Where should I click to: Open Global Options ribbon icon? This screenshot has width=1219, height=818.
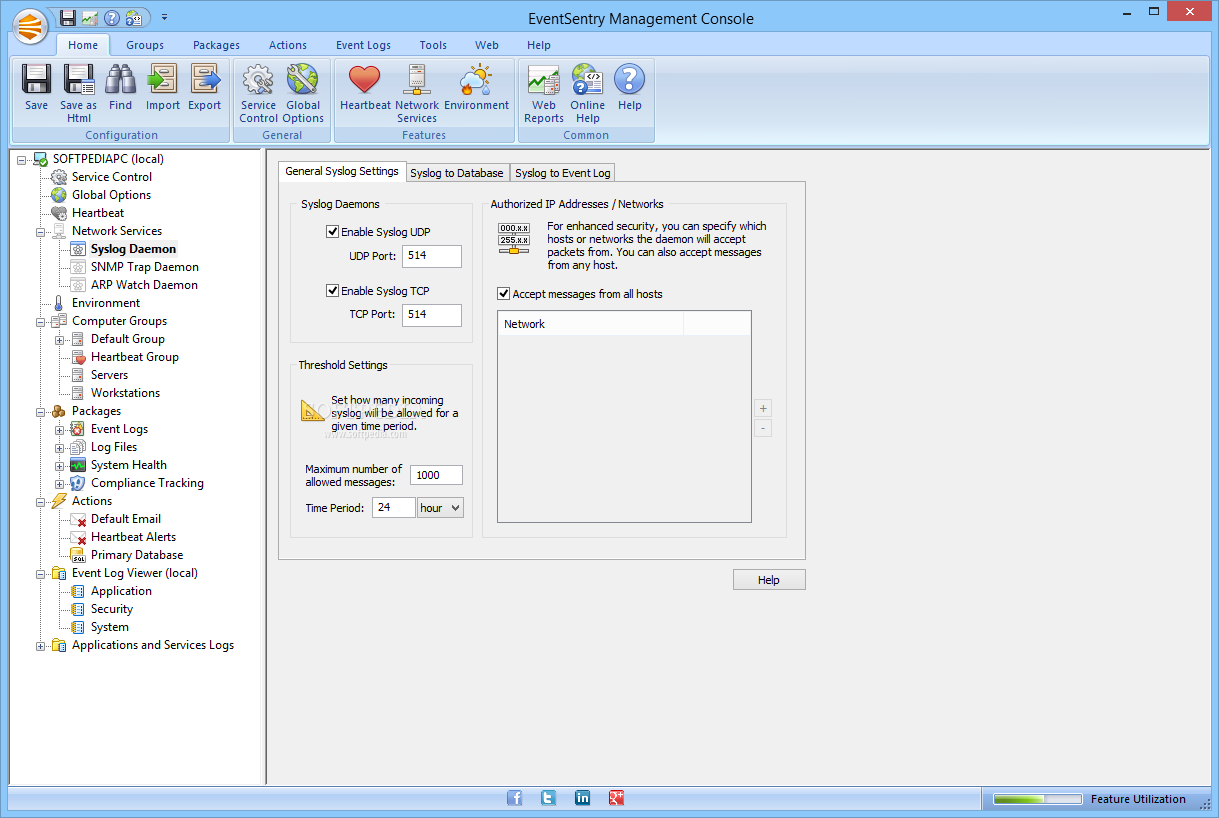point(303,93)
